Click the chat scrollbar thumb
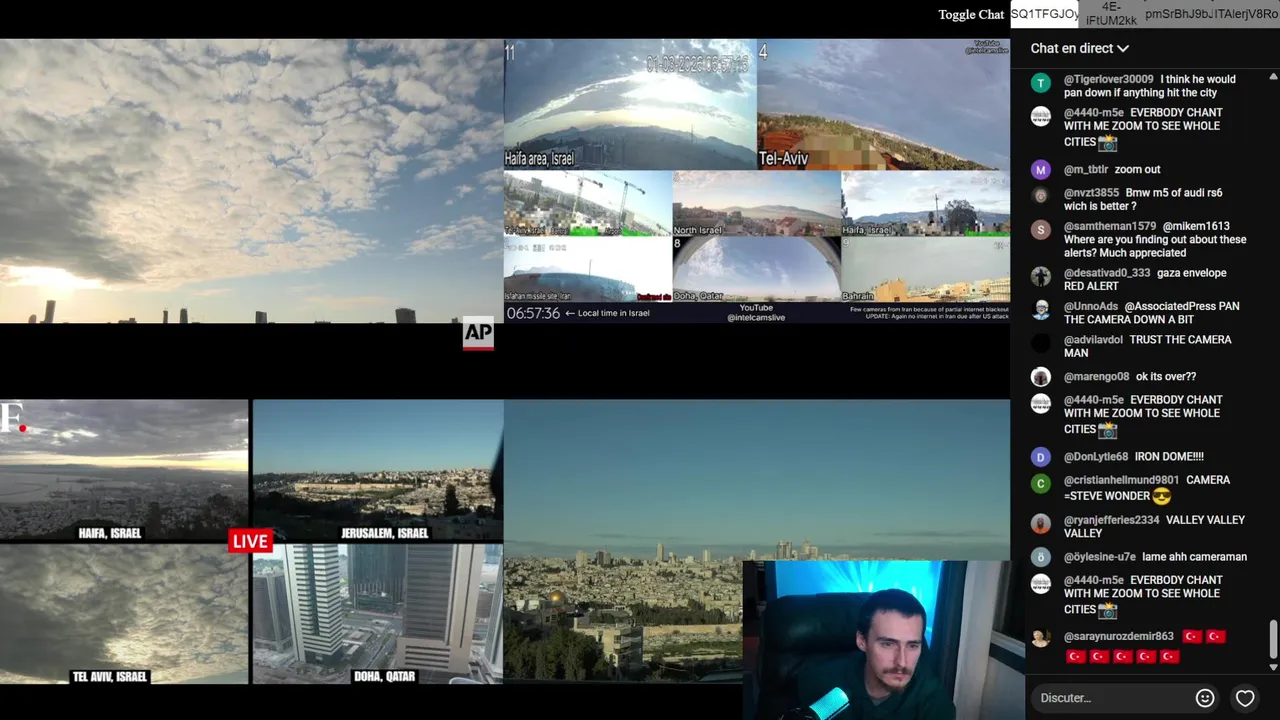The width and height of the screenshot is (1280, 720). pyautogui.click(x=1273, y=638)
